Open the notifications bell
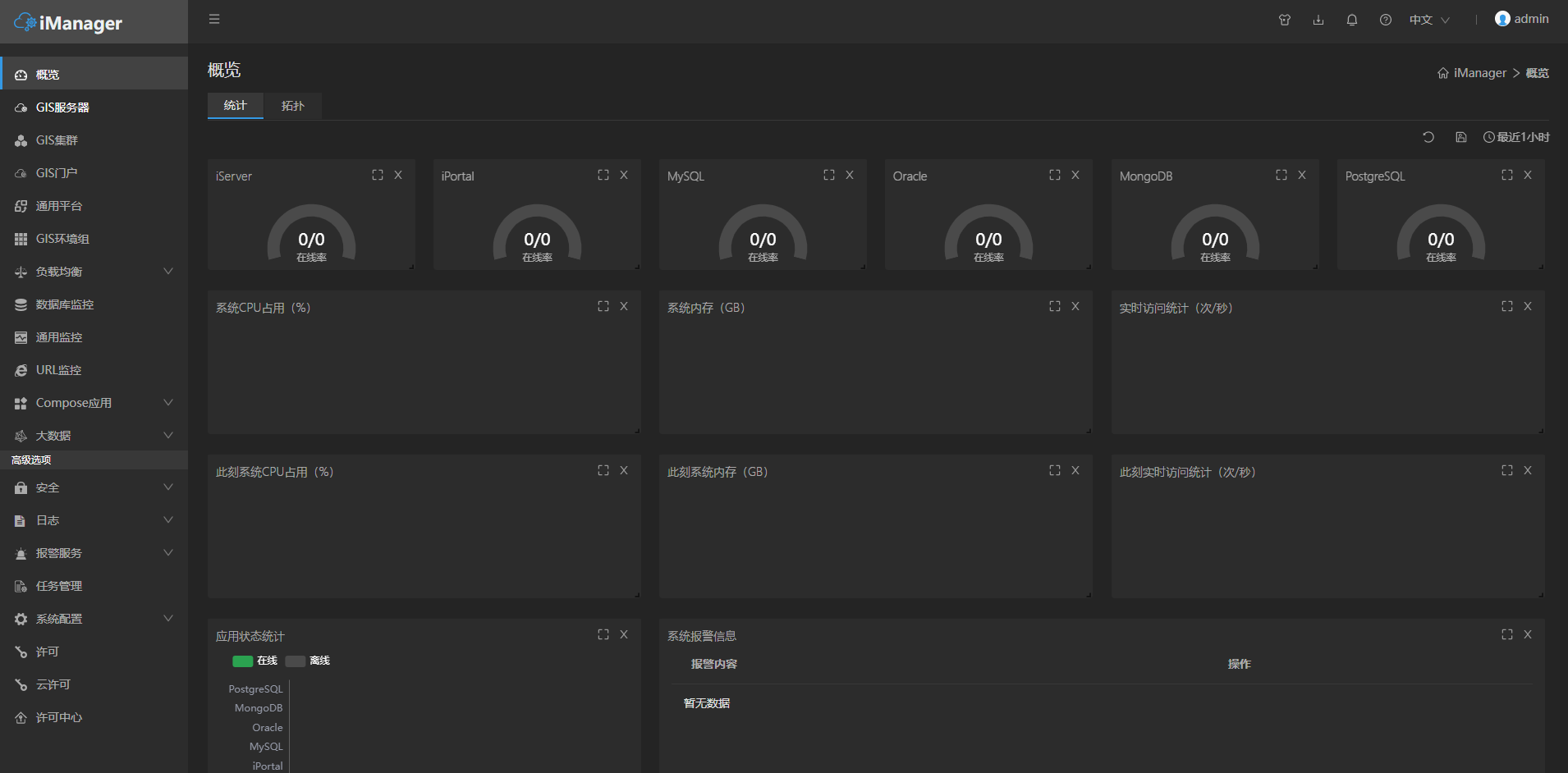The image size is (1568, 773). click(x=1352, y=20)
